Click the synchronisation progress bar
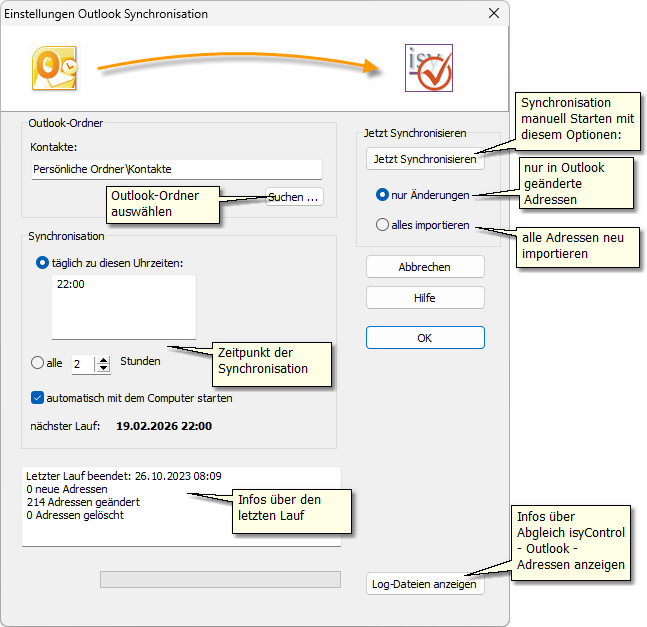 tap(220, 579)
